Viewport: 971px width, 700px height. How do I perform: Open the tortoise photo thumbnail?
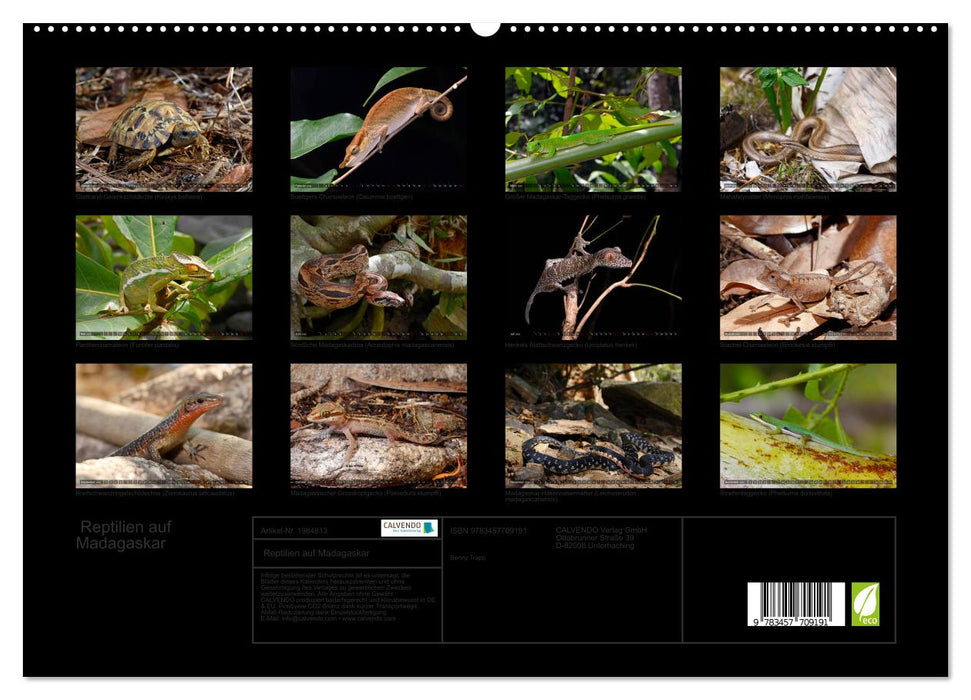(x=164, y=129)
